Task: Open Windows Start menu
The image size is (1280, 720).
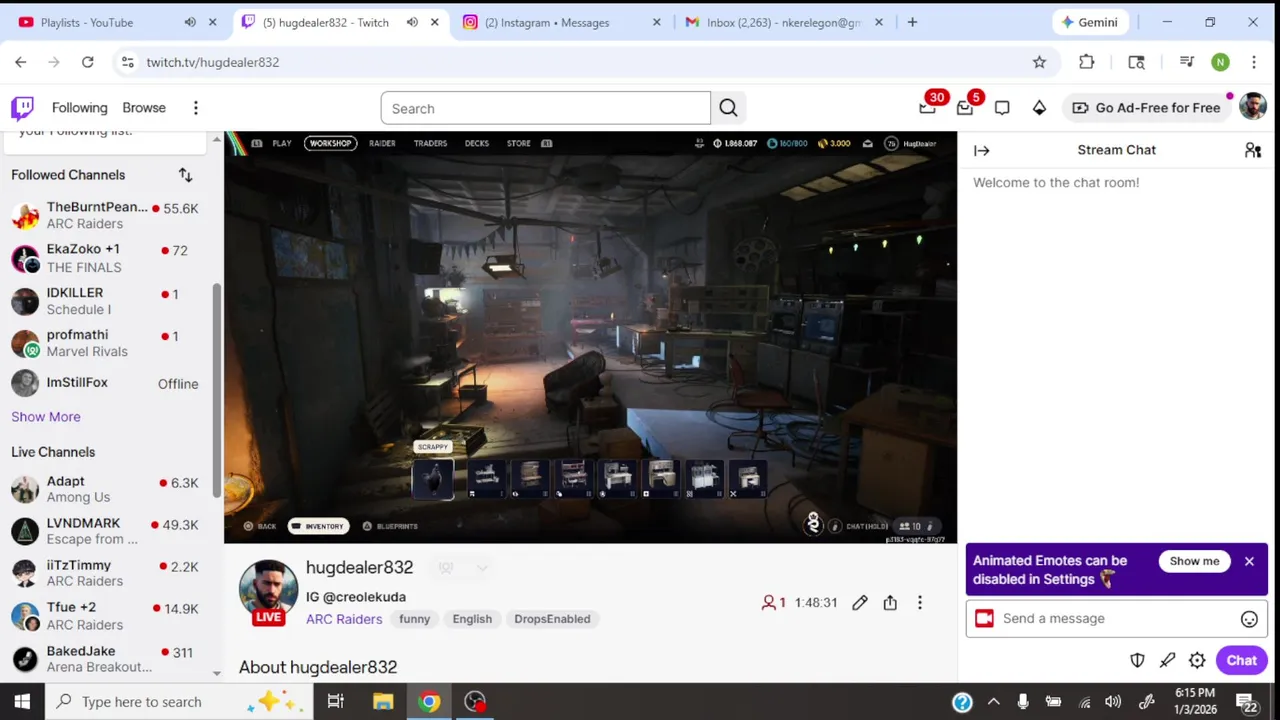Action: point(22,702)
